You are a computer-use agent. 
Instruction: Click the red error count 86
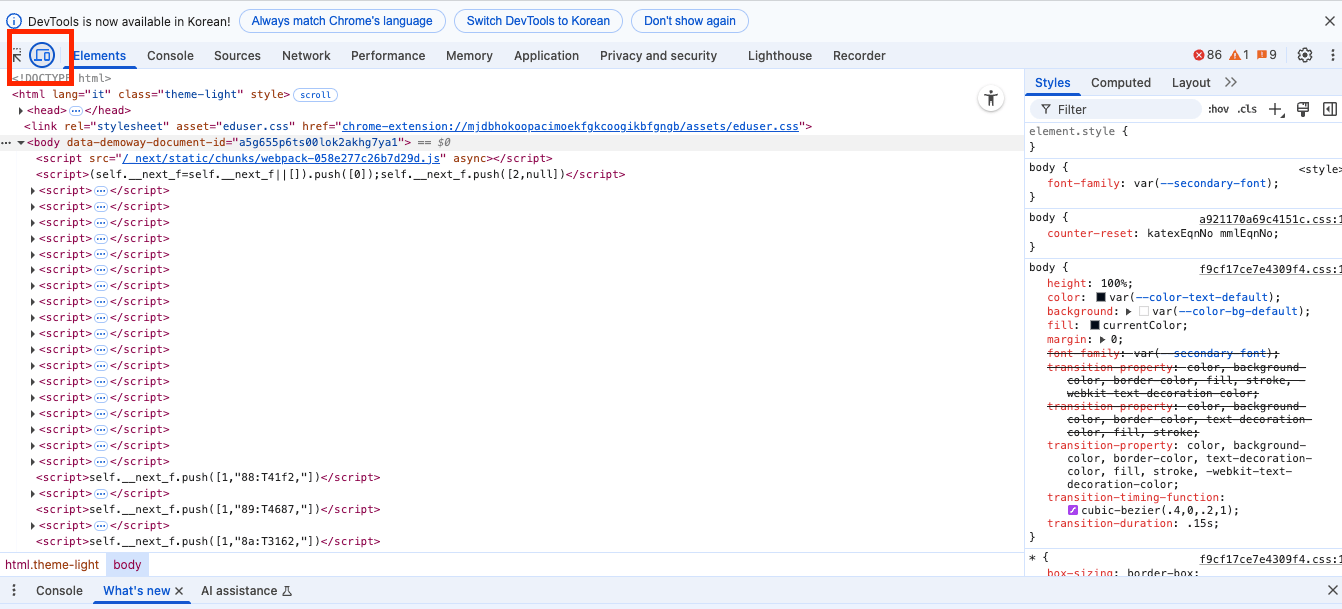[x=1208, y=55]
